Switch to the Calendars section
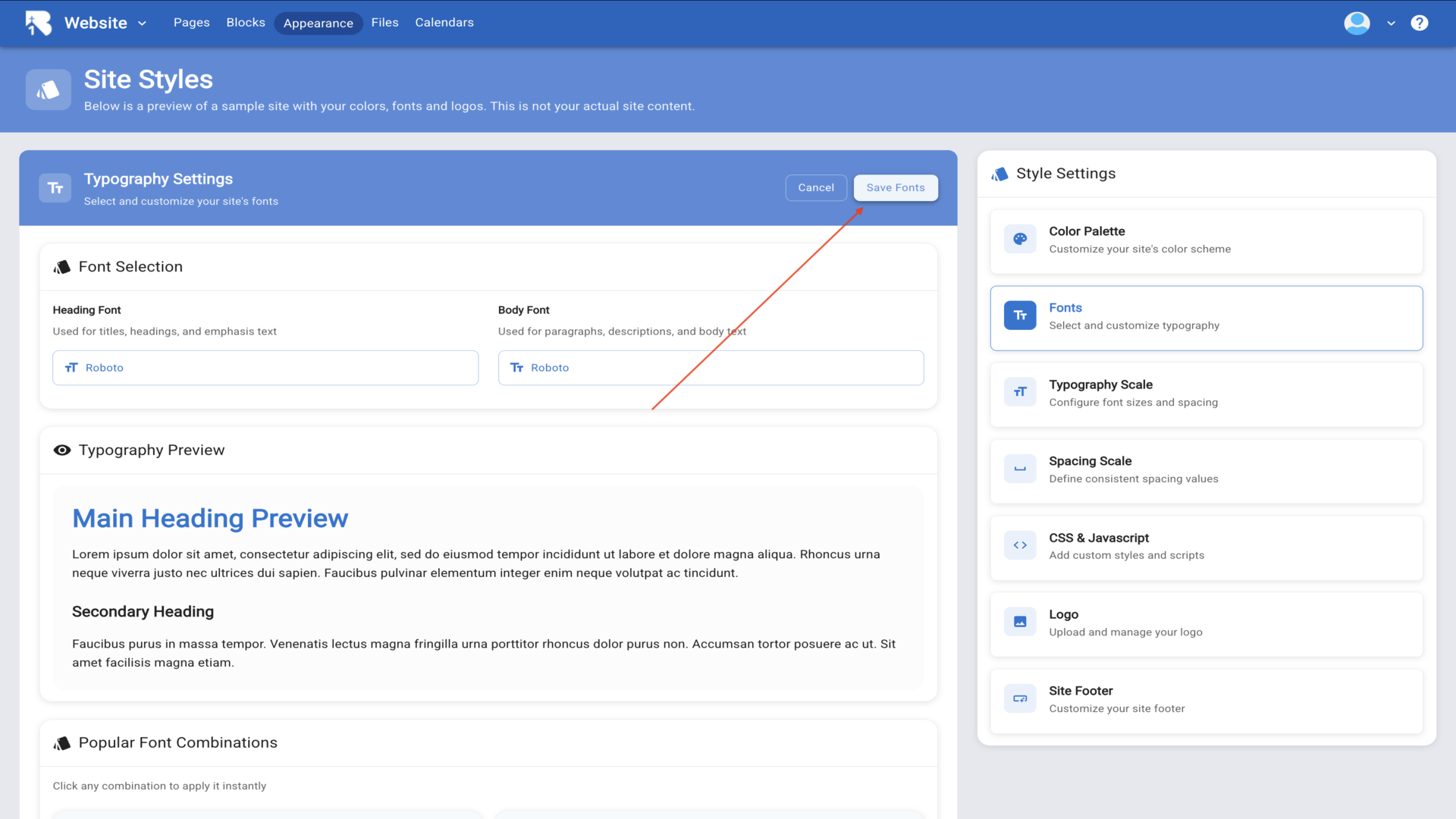The height and width of the screenshot is (819, 1456). [x=444, y=23]
